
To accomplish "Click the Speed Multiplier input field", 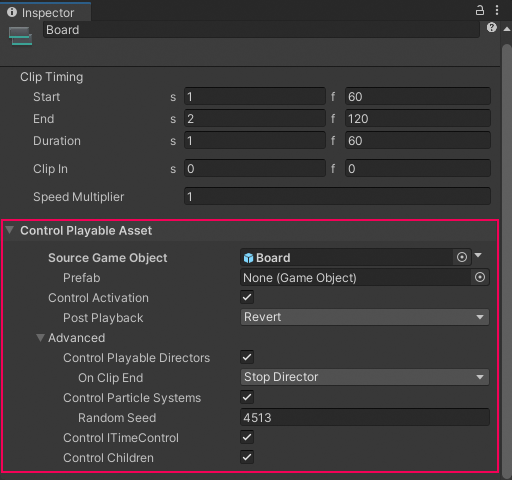I will point(337,196).
